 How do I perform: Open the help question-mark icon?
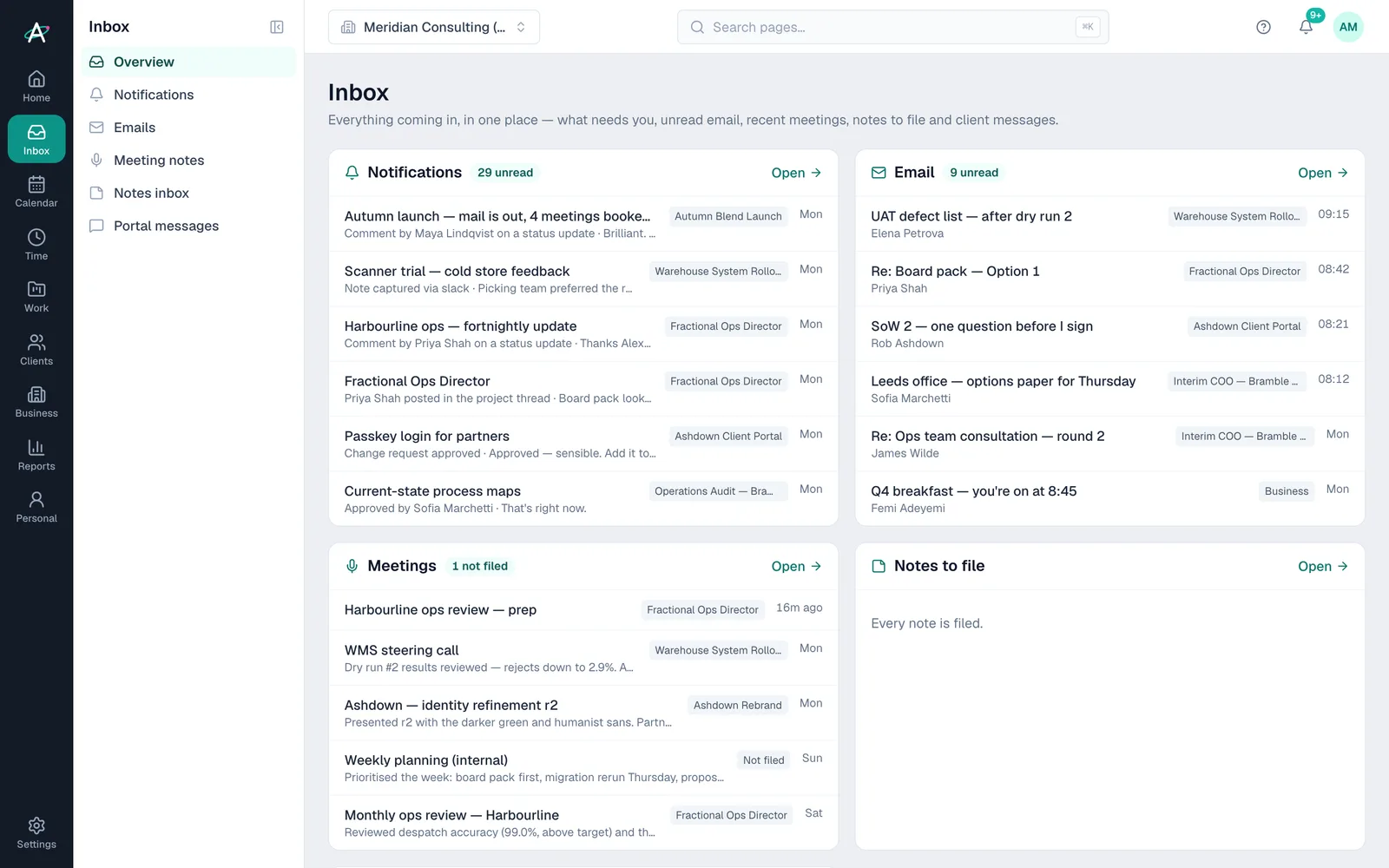pos(1263,27)
